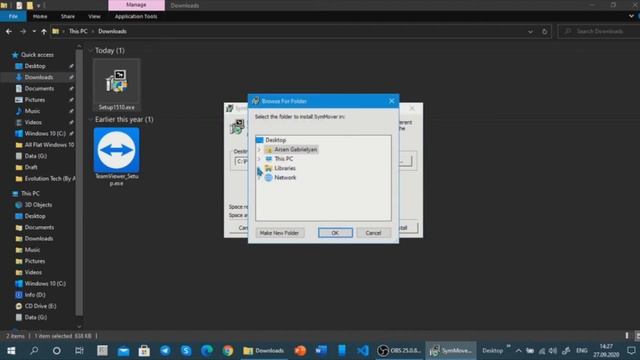This screenshot has width=640, height=360.
Task: Select Libraries in the folder tree
Action: [x=285, y=168]
